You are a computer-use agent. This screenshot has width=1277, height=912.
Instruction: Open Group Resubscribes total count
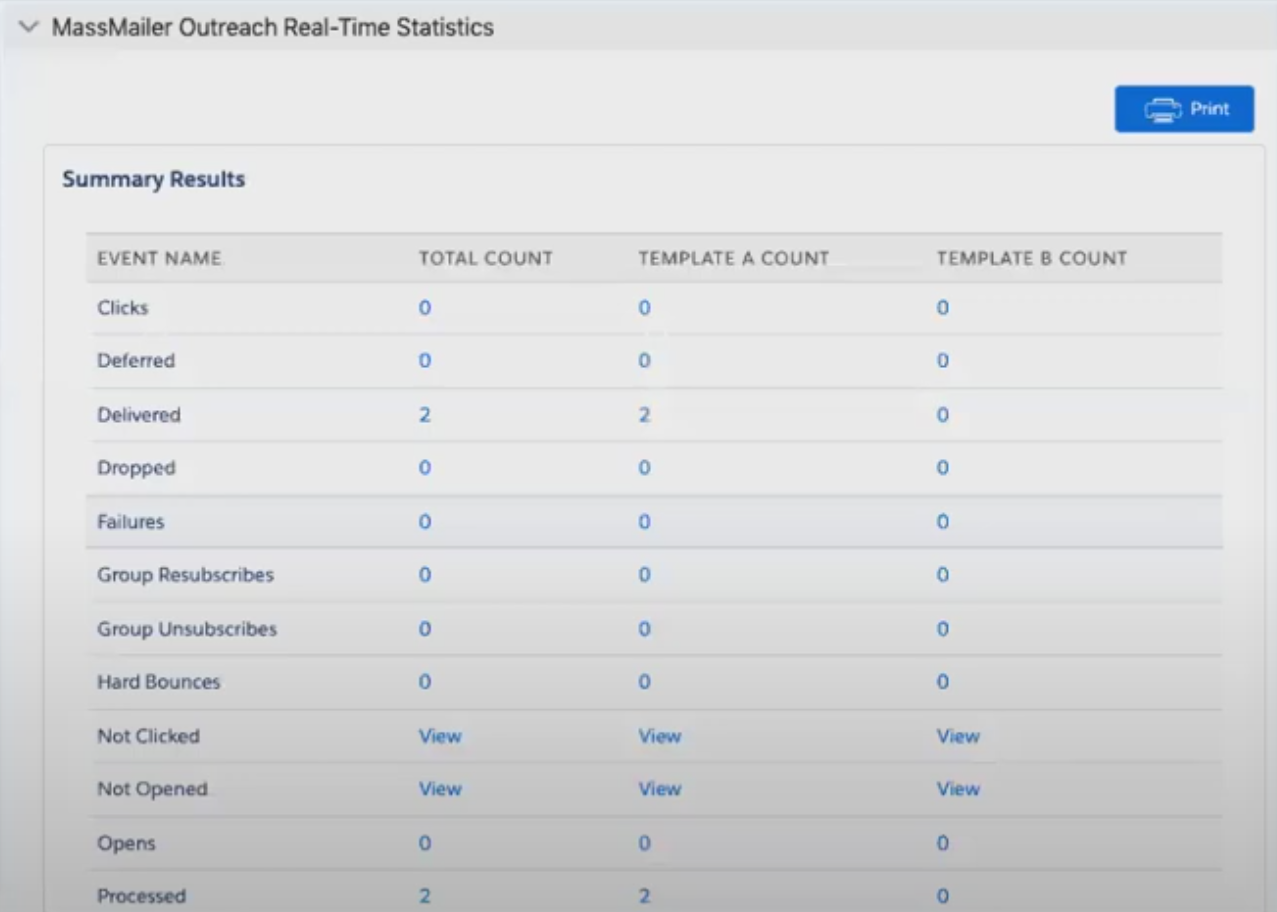(425, 575)
